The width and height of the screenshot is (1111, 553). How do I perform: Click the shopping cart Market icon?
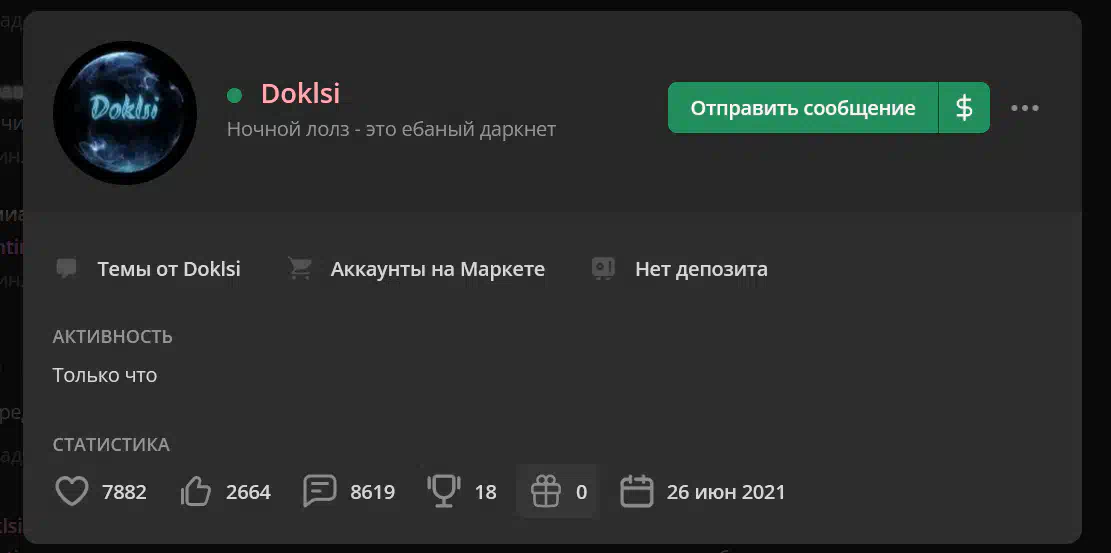point(300,269)
